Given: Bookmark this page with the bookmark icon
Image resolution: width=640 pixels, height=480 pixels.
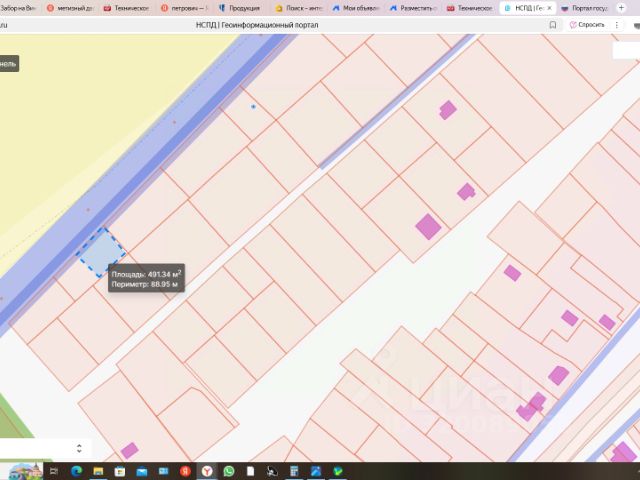Looking at the screenshot, I should (x=553, y=25).
